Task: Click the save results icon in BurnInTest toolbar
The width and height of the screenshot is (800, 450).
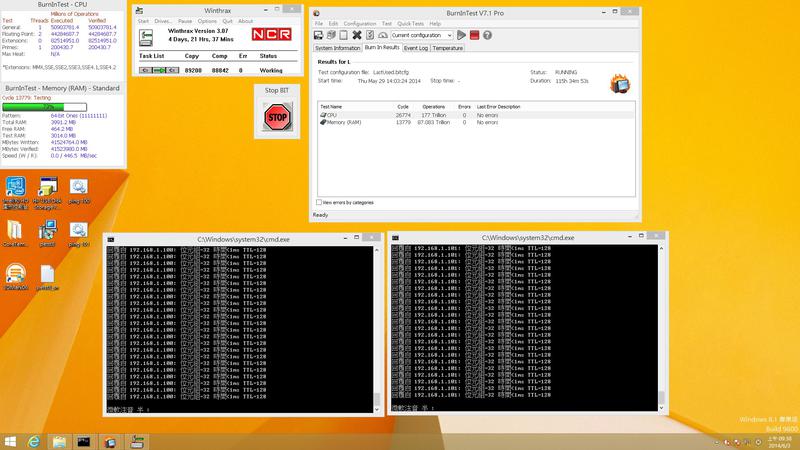Action: tap(318, 35)
